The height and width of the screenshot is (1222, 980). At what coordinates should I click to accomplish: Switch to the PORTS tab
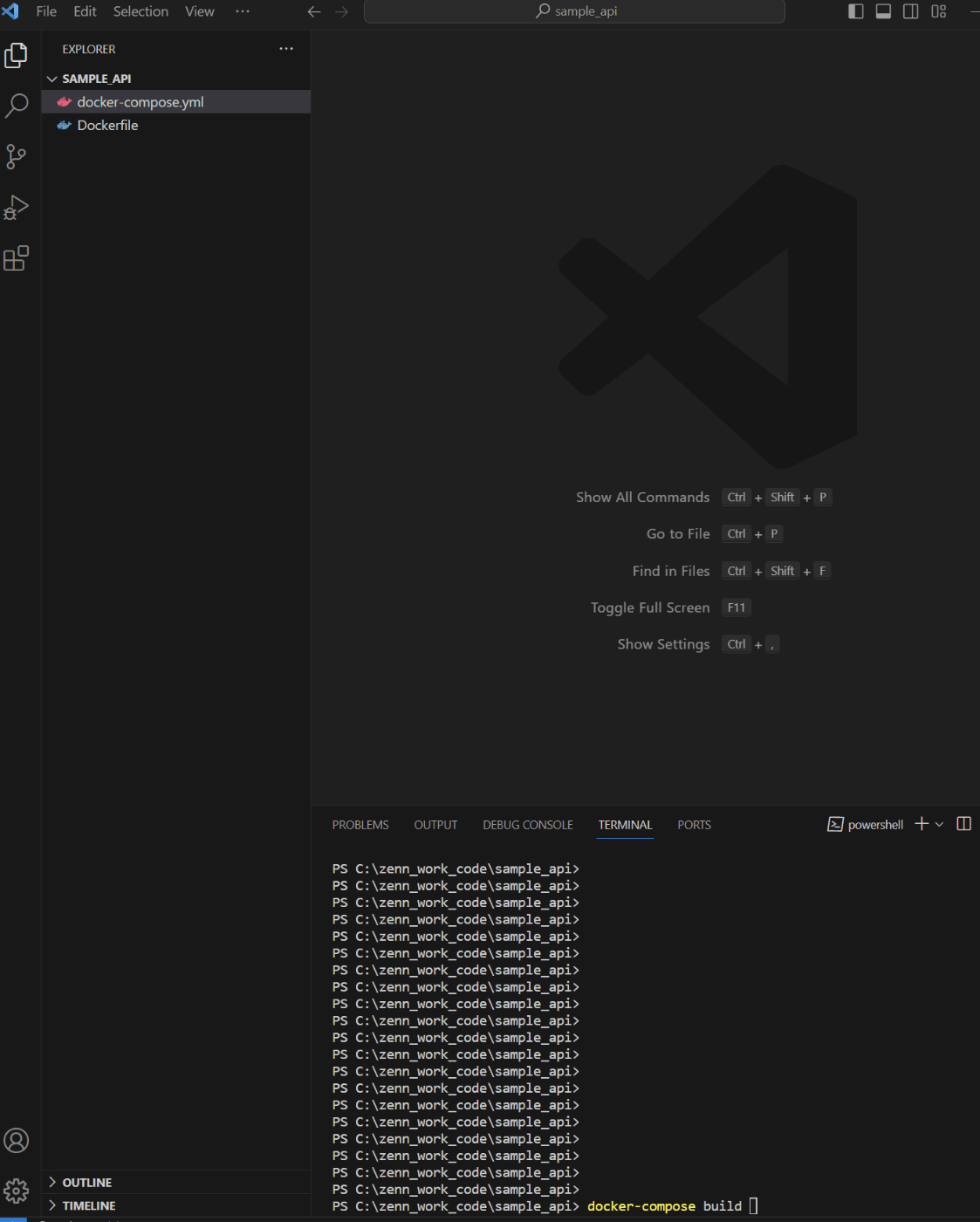[695, 825]
